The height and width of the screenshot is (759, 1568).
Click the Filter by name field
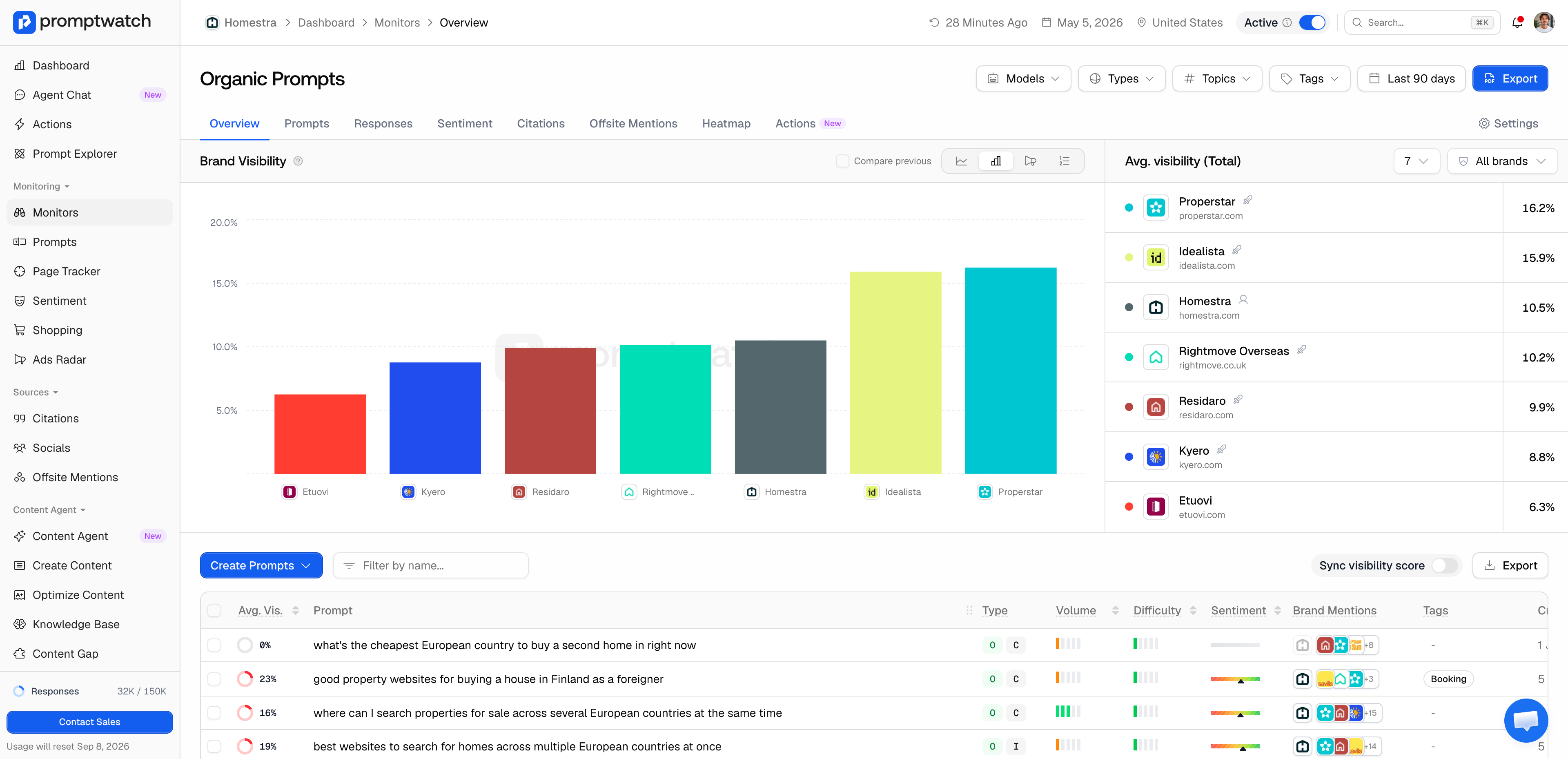click(x=430, y=566)
